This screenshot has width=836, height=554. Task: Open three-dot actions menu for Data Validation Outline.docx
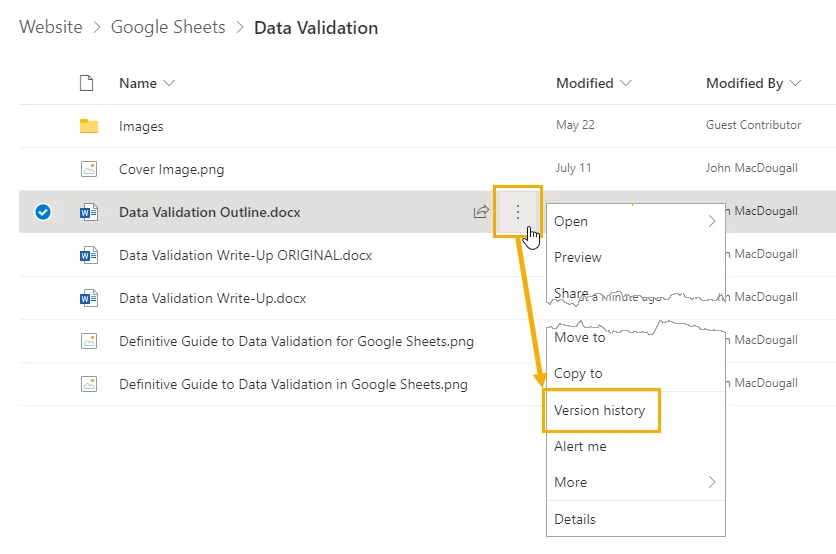(x=517, y=212)
